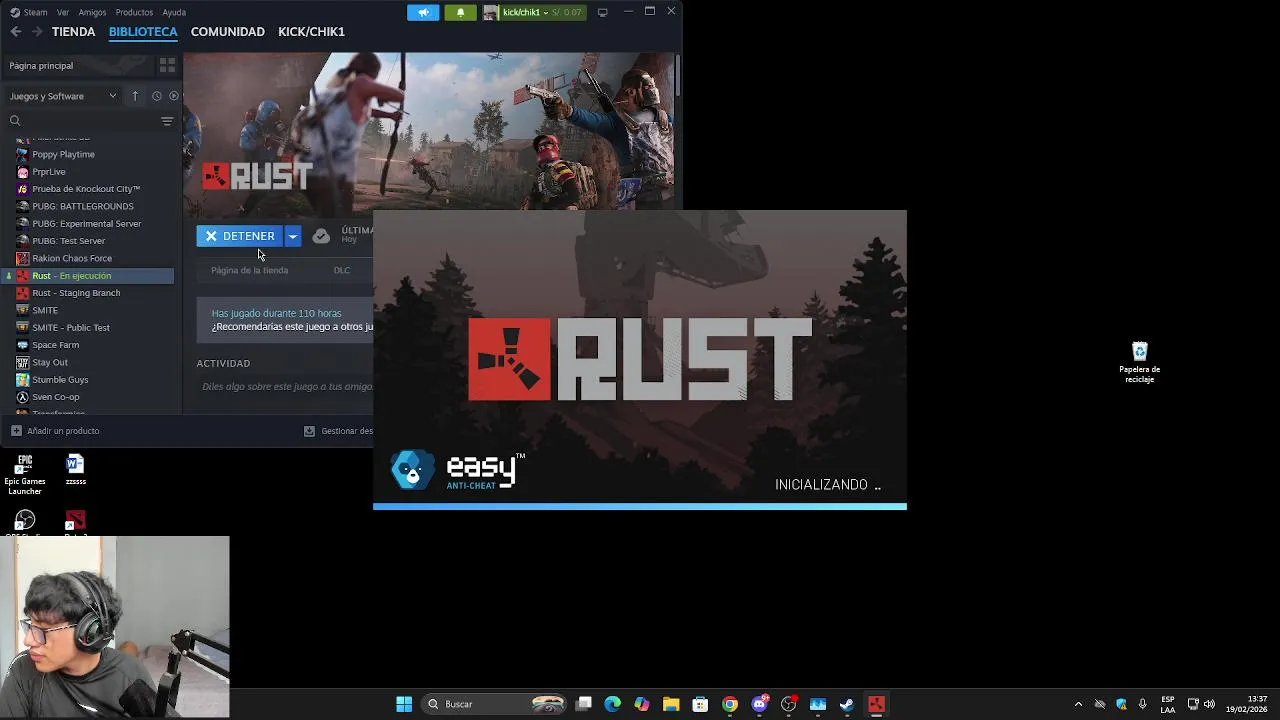The width and height of the screenshot is (1280, 720).
Task: Open the Productos menu
Action: click(x=134, y=12)
